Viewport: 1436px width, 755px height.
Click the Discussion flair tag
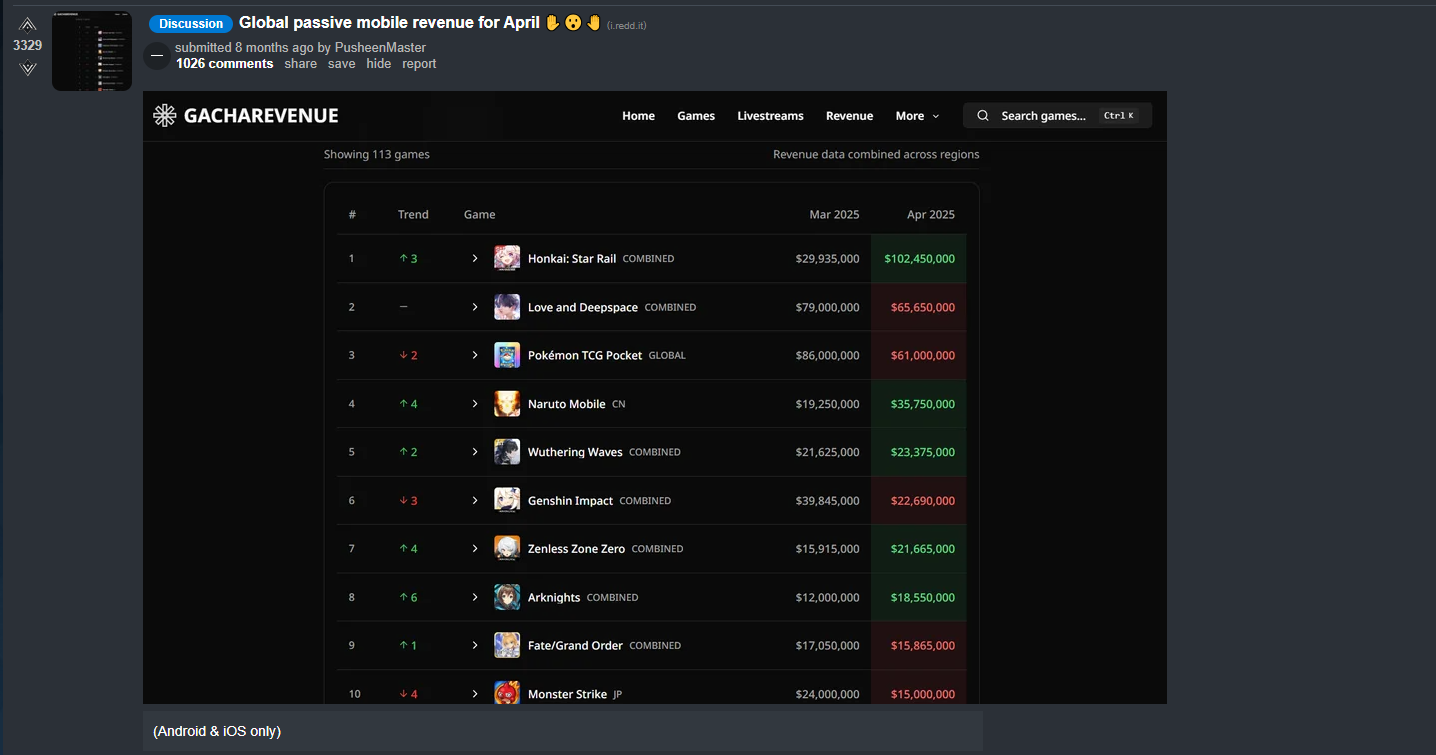click(x=191, y=24)
